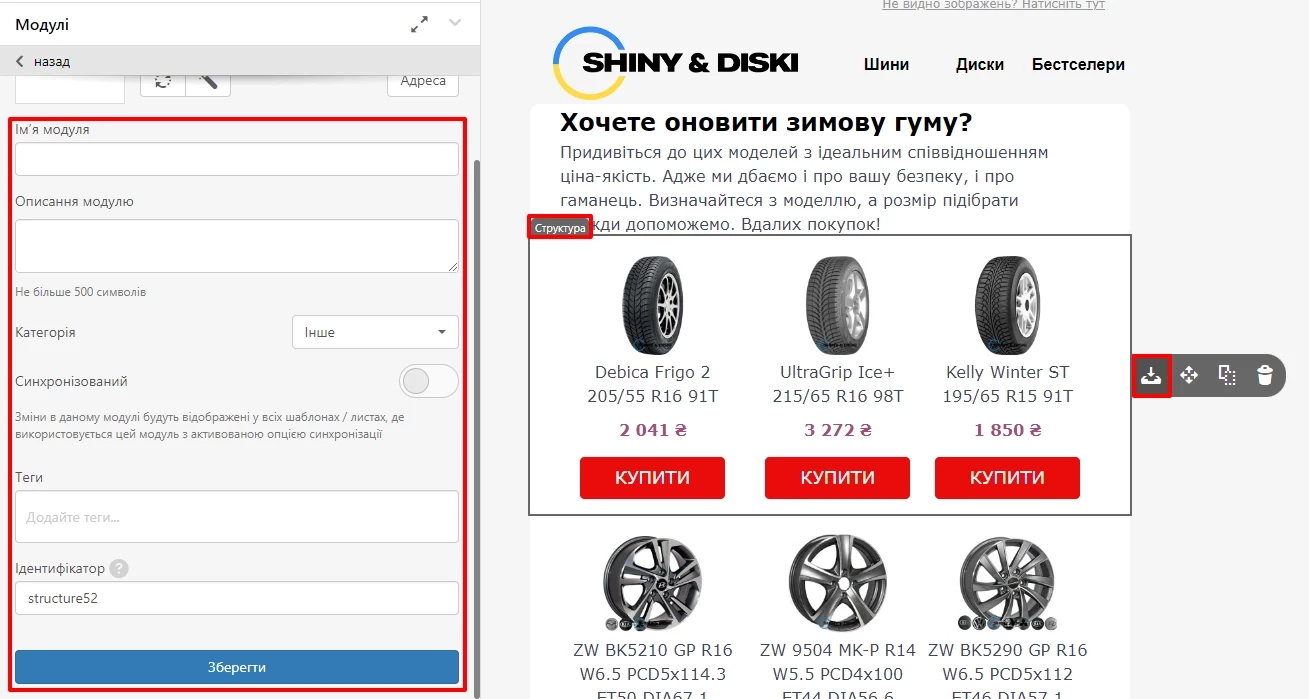Click the copy structure icon
Image resolution: width=1309 pixels, height=699 pixels.
[x=1227, y=375]
